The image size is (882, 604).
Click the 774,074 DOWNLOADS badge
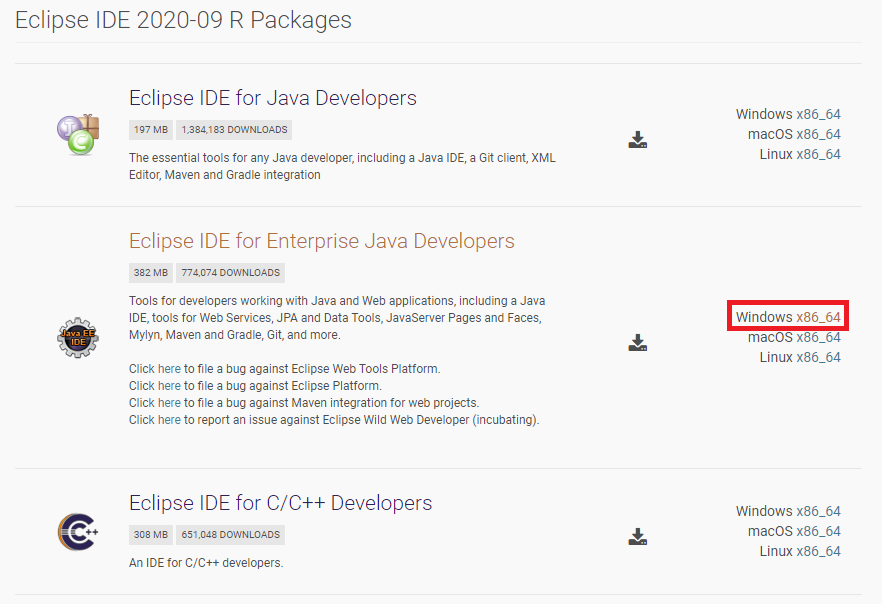[x=231, y=273]
